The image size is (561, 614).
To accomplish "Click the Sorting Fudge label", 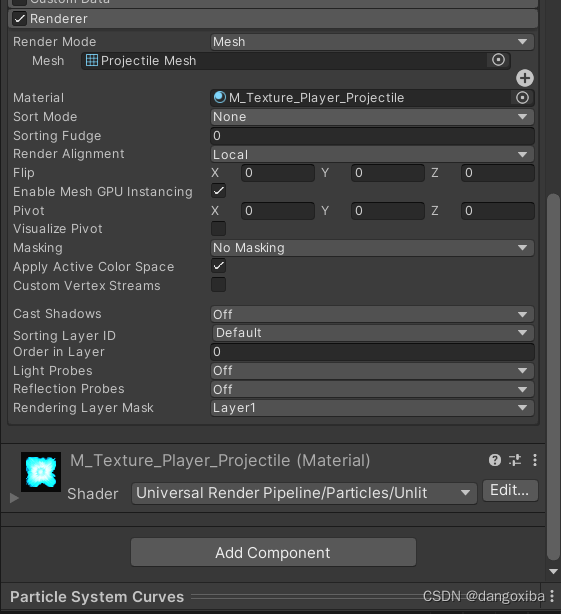I will 57,136.
